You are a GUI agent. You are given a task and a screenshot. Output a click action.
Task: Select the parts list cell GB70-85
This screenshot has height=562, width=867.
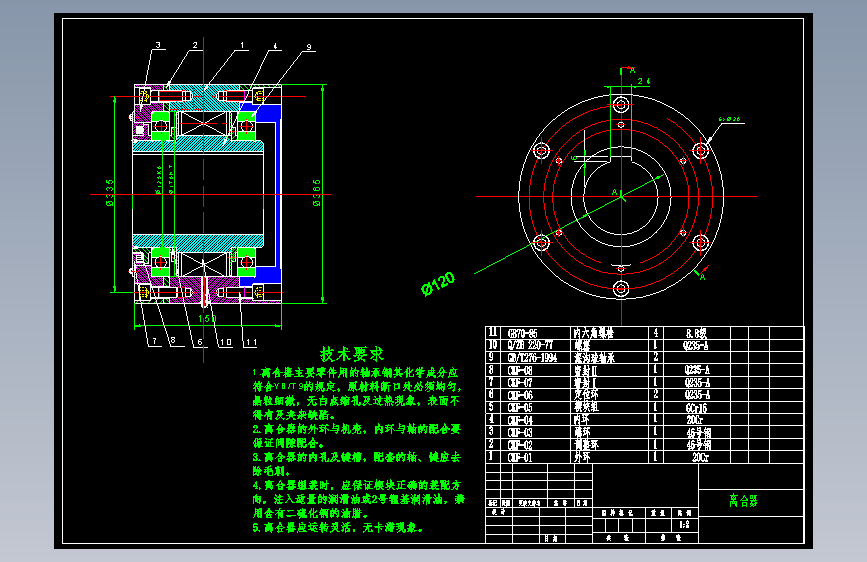523,334
